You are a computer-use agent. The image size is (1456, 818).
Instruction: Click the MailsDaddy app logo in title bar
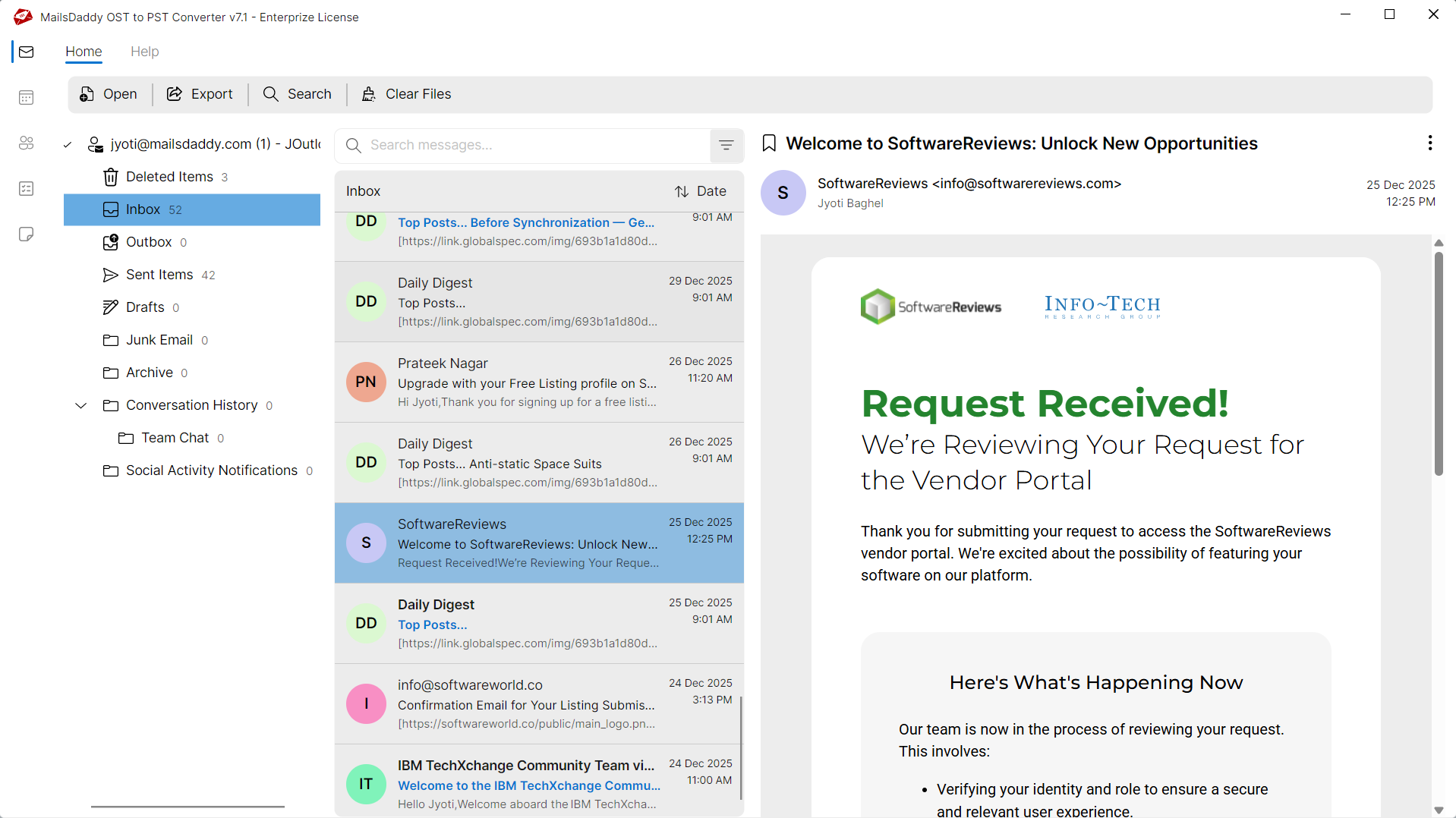[x=23, y=17]
